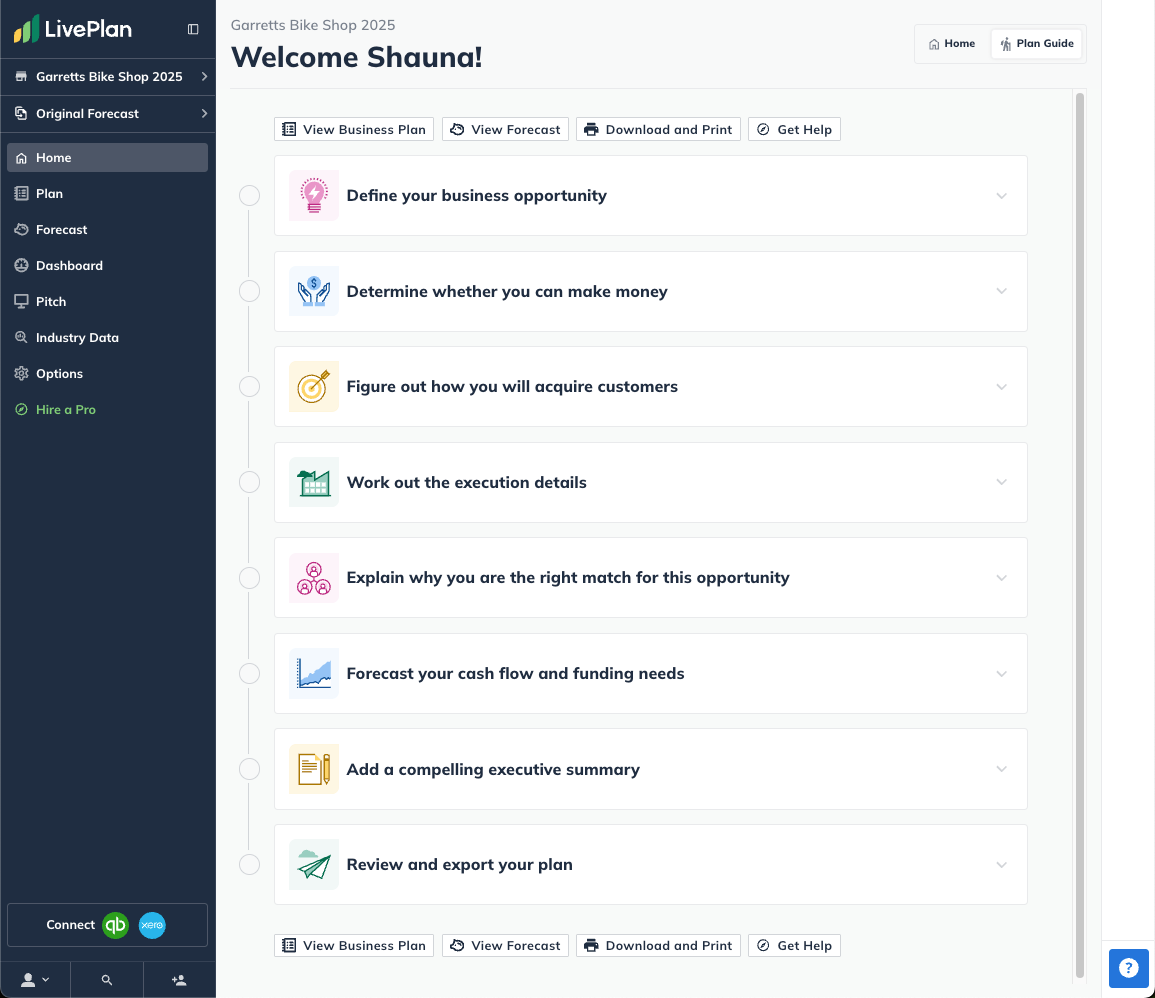The height and width of the screenshot is (998, 1155).
Task: Click bottom View Business Plan button
Action: [x=354, y=946]
